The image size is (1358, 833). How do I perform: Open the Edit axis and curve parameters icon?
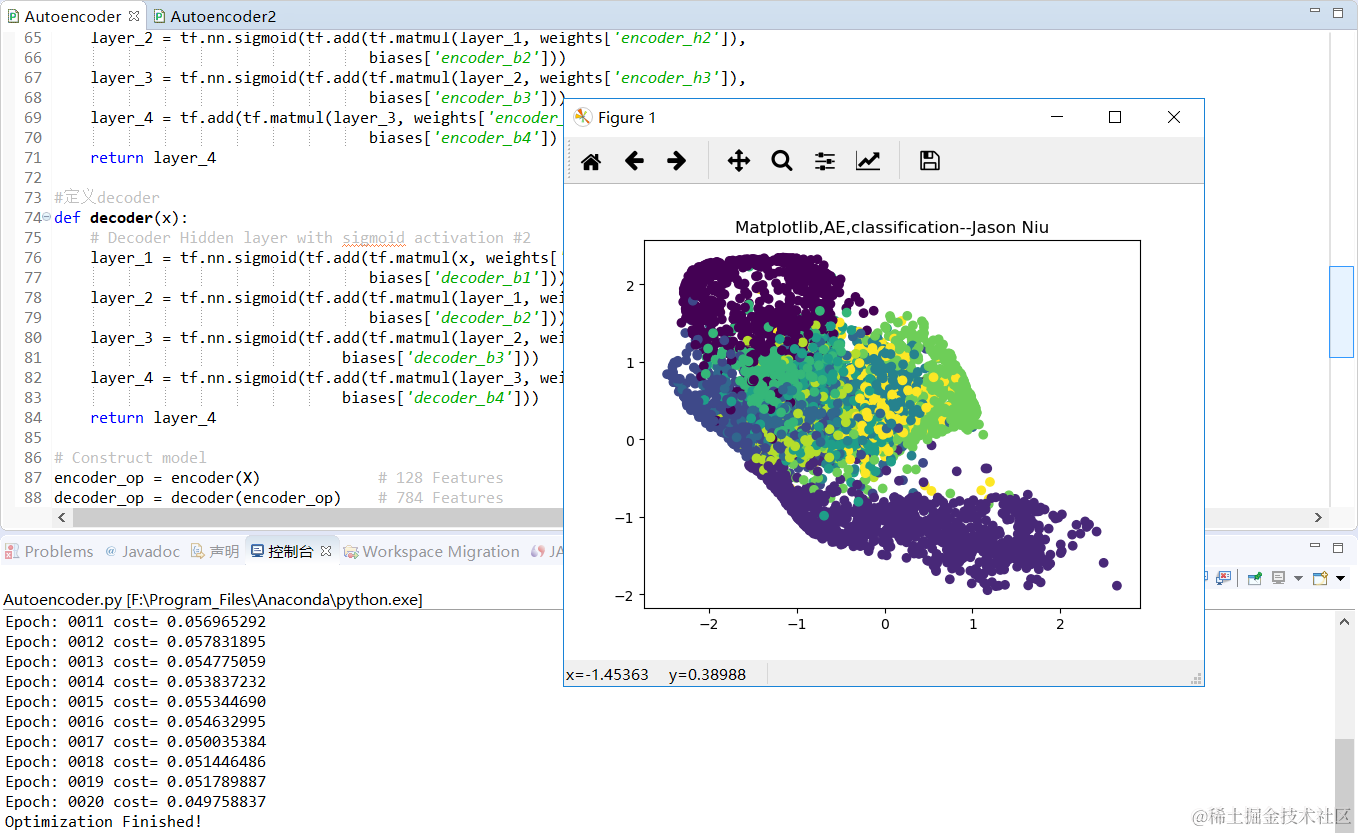[868, 161]
